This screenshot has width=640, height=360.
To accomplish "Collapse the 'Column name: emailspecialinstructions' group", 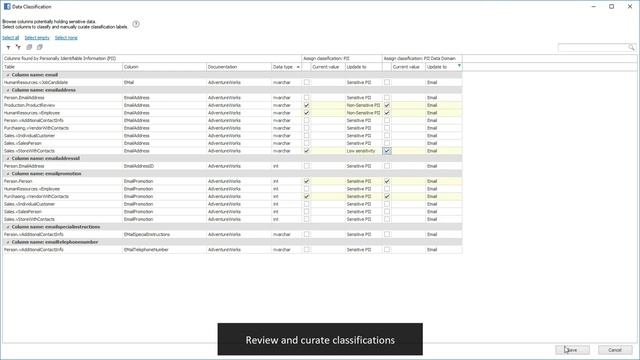I will 8,227.
